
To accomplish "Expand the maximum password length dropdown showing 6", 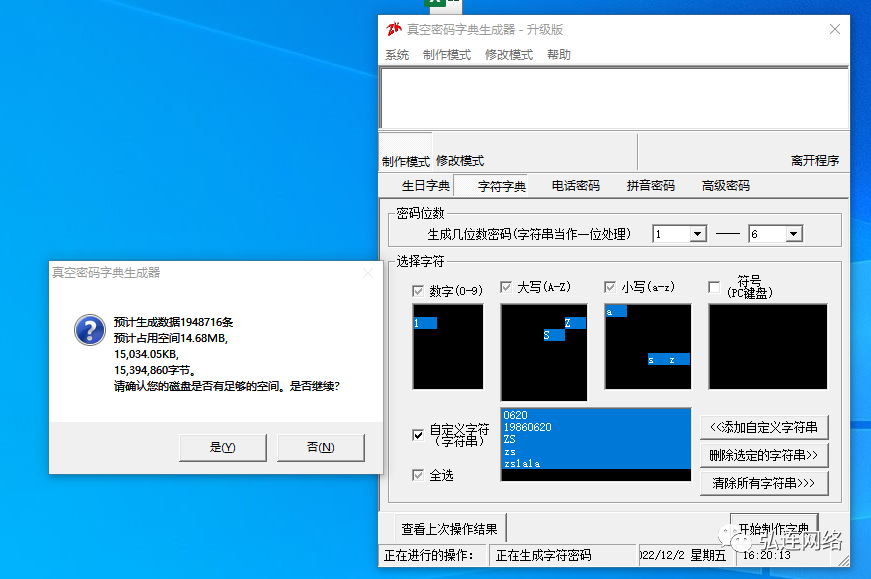I will (794, 234).
